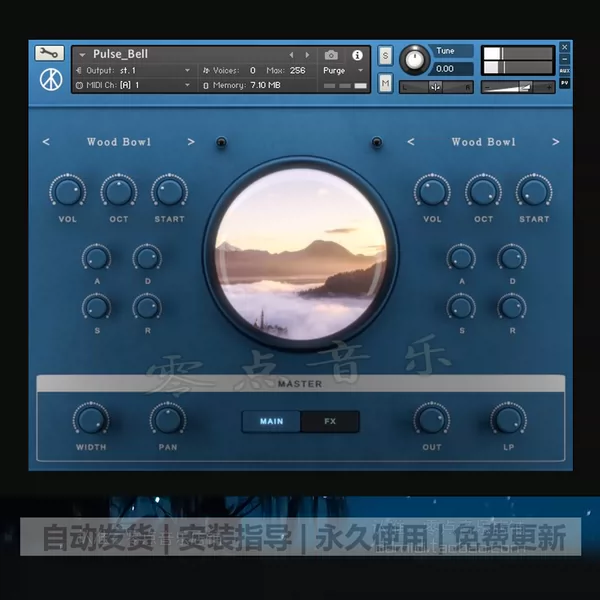
Task: Toggle the right layer power LED
Action: point(377,142)
